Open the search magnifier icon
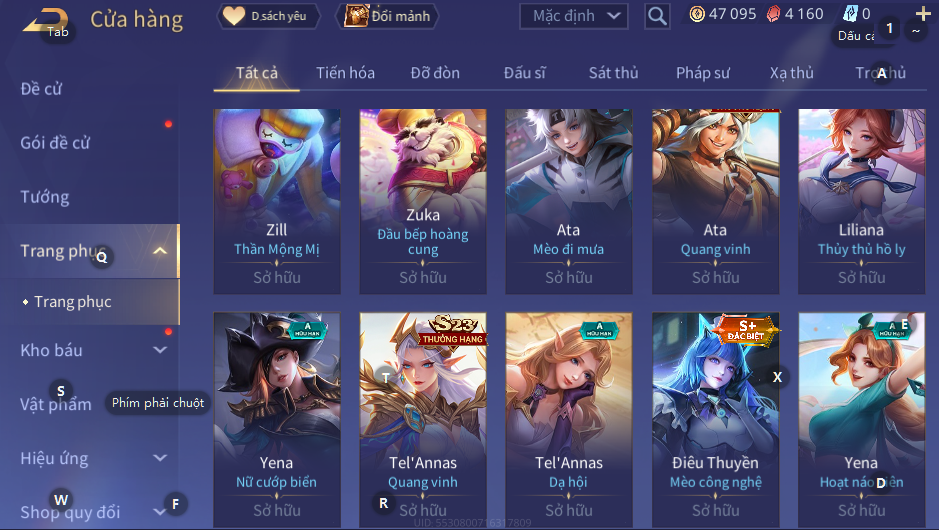The height and width of the screenshot is (530, 939). click(657, 16)
